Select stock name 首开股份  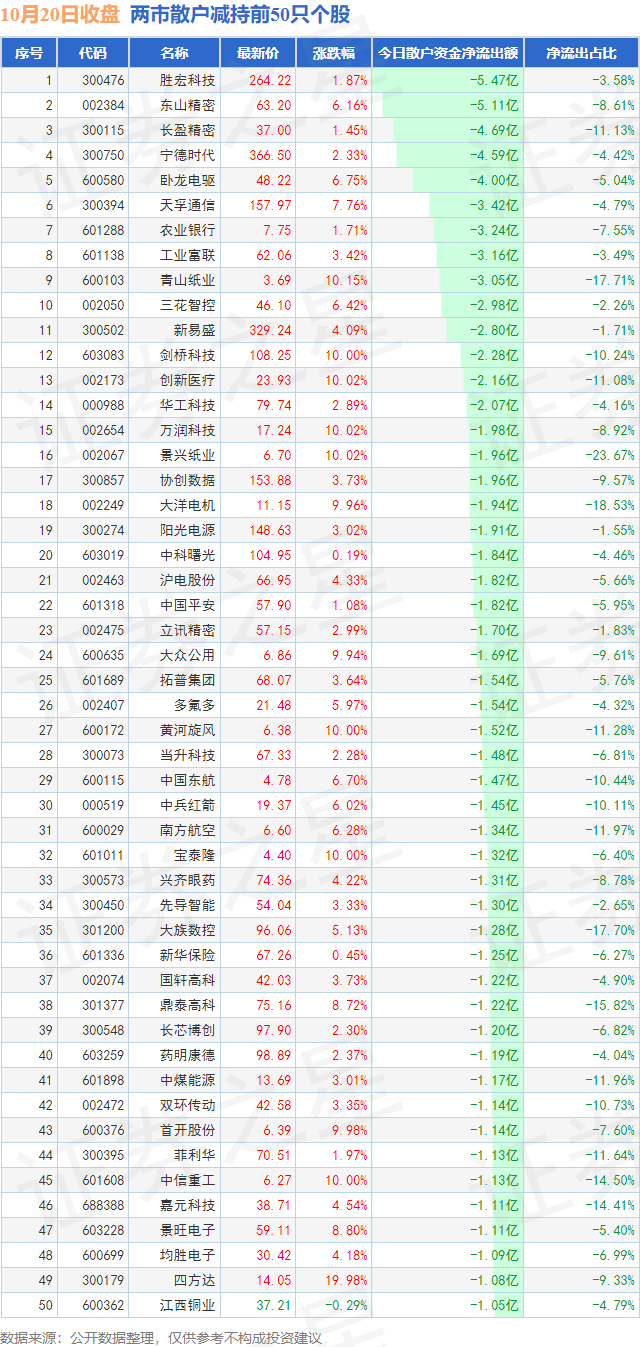click(187, 1130)
